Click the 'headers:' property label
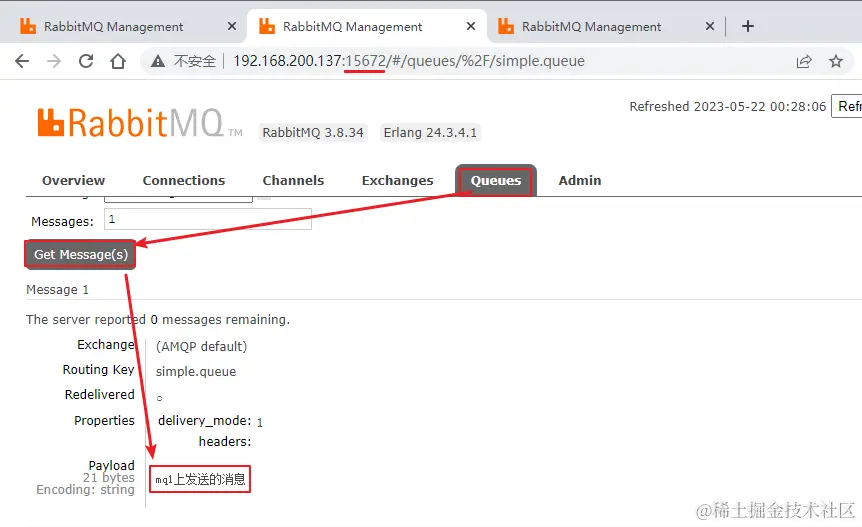The height and width of the screenshot is (527, 862). point(225,441)
